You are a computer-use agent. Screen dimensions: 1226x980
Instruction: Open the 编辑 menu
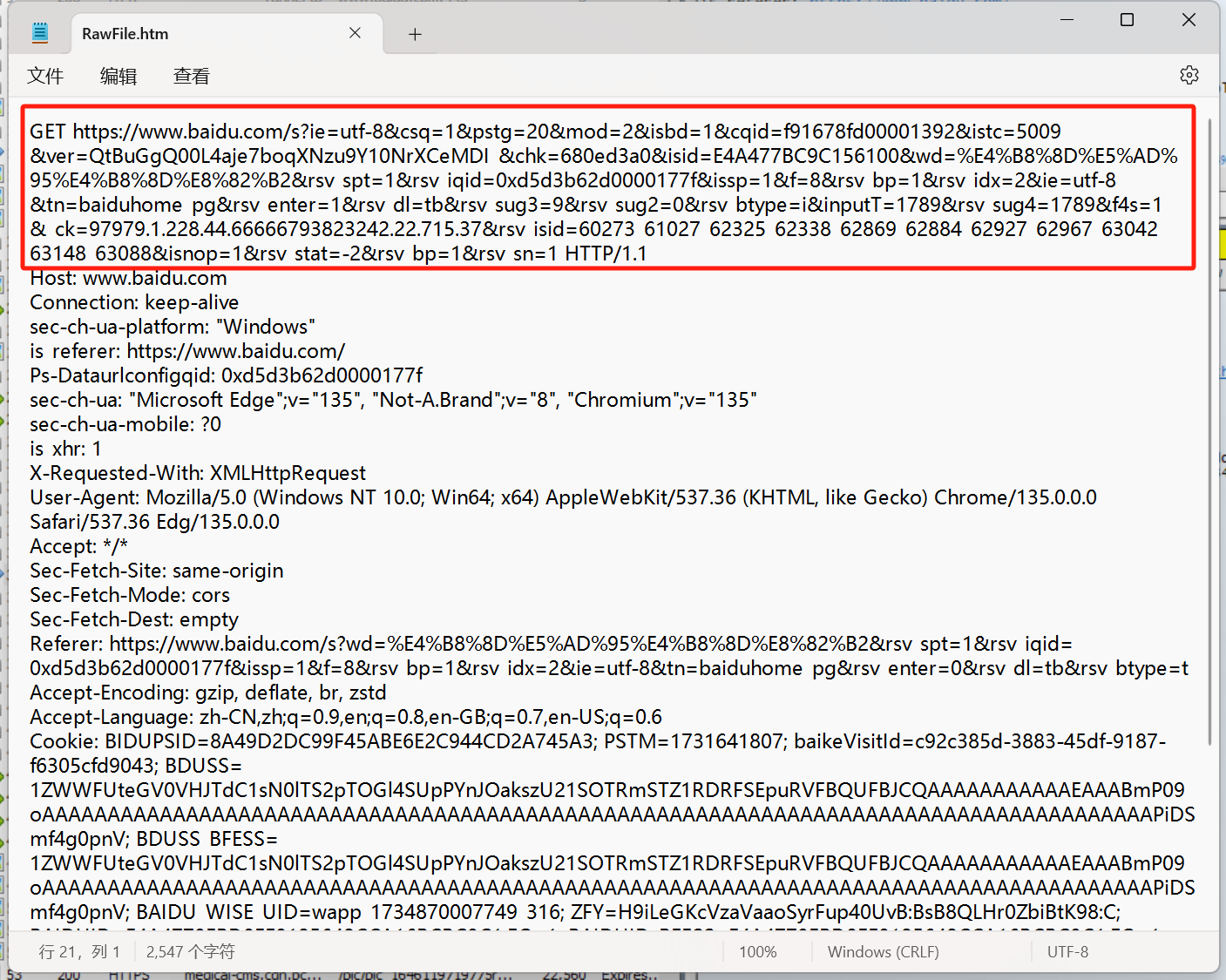tap(119, 76)
